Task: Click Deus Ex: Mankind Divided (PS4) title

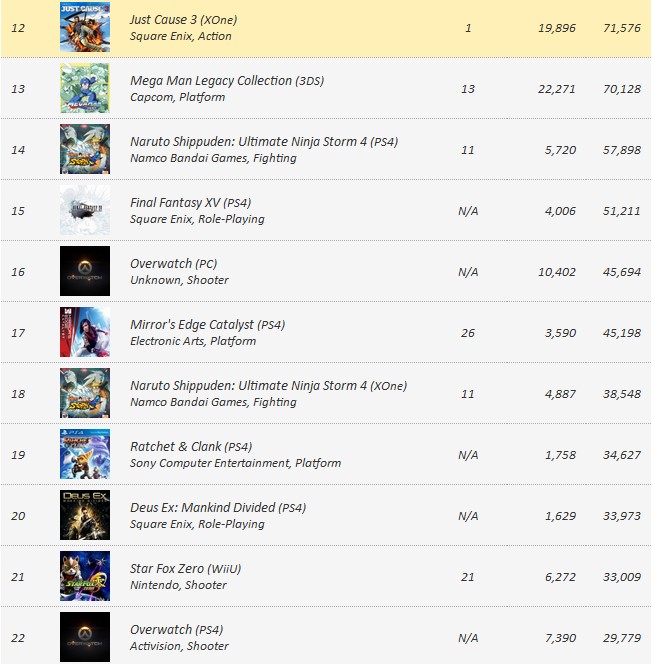Action: (x=218, y=508)
